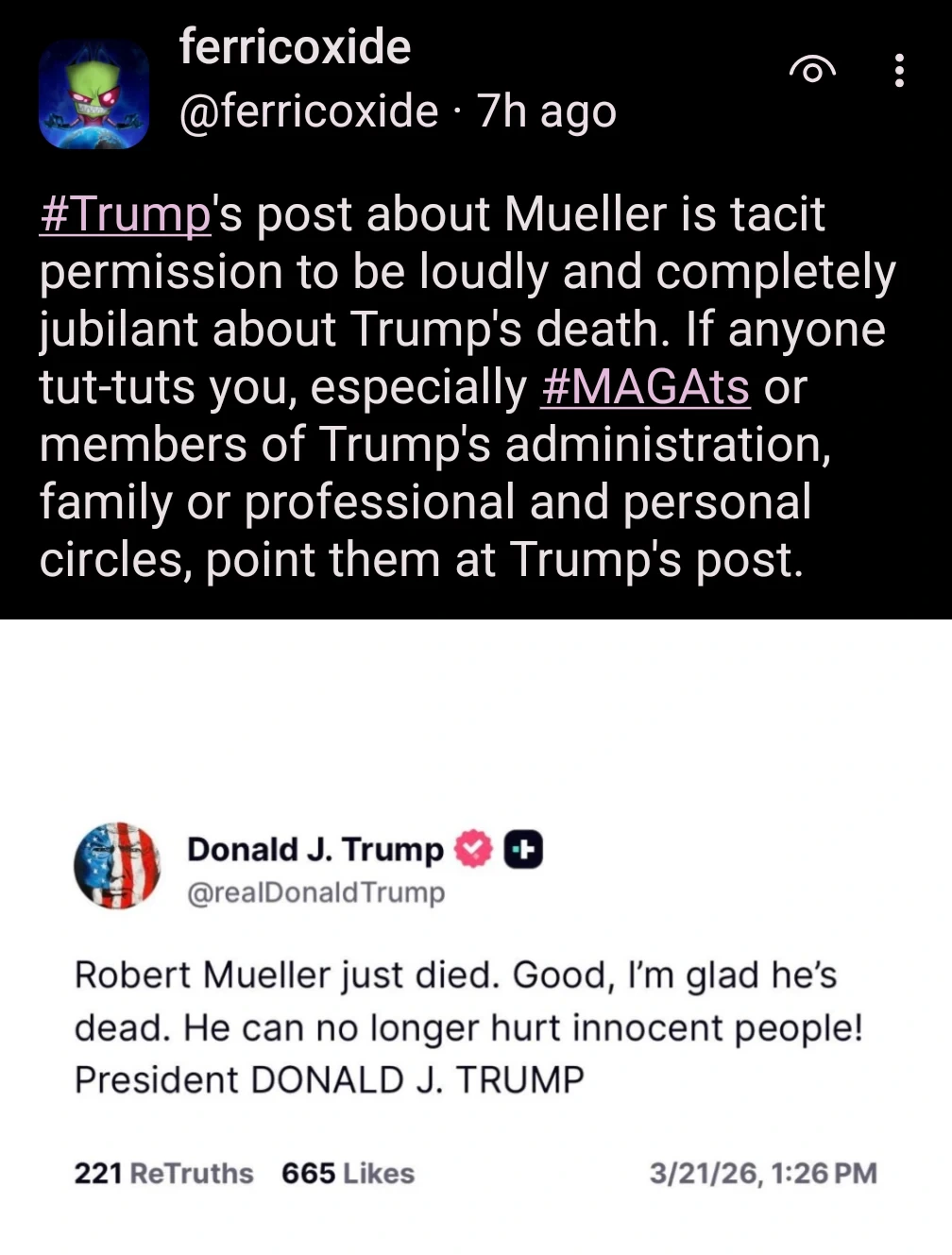Click the "President DONALD J. TRUMP" signature line

[329, 1078]
